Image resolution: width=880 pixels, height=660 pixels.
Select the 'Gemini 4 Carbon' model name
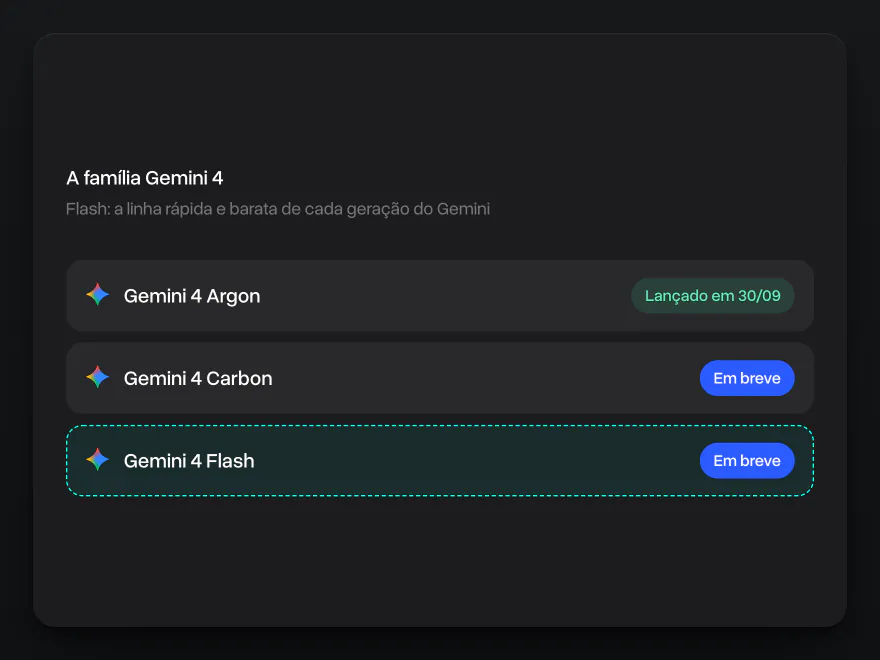(x=198, y=379)
